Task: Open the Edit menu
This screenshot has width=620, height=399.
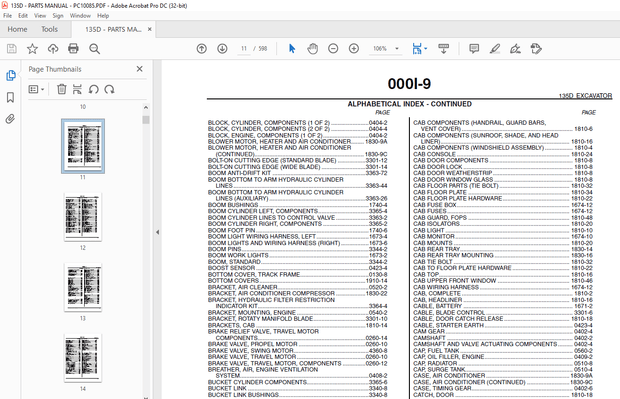Action: (x=23, y=15)
